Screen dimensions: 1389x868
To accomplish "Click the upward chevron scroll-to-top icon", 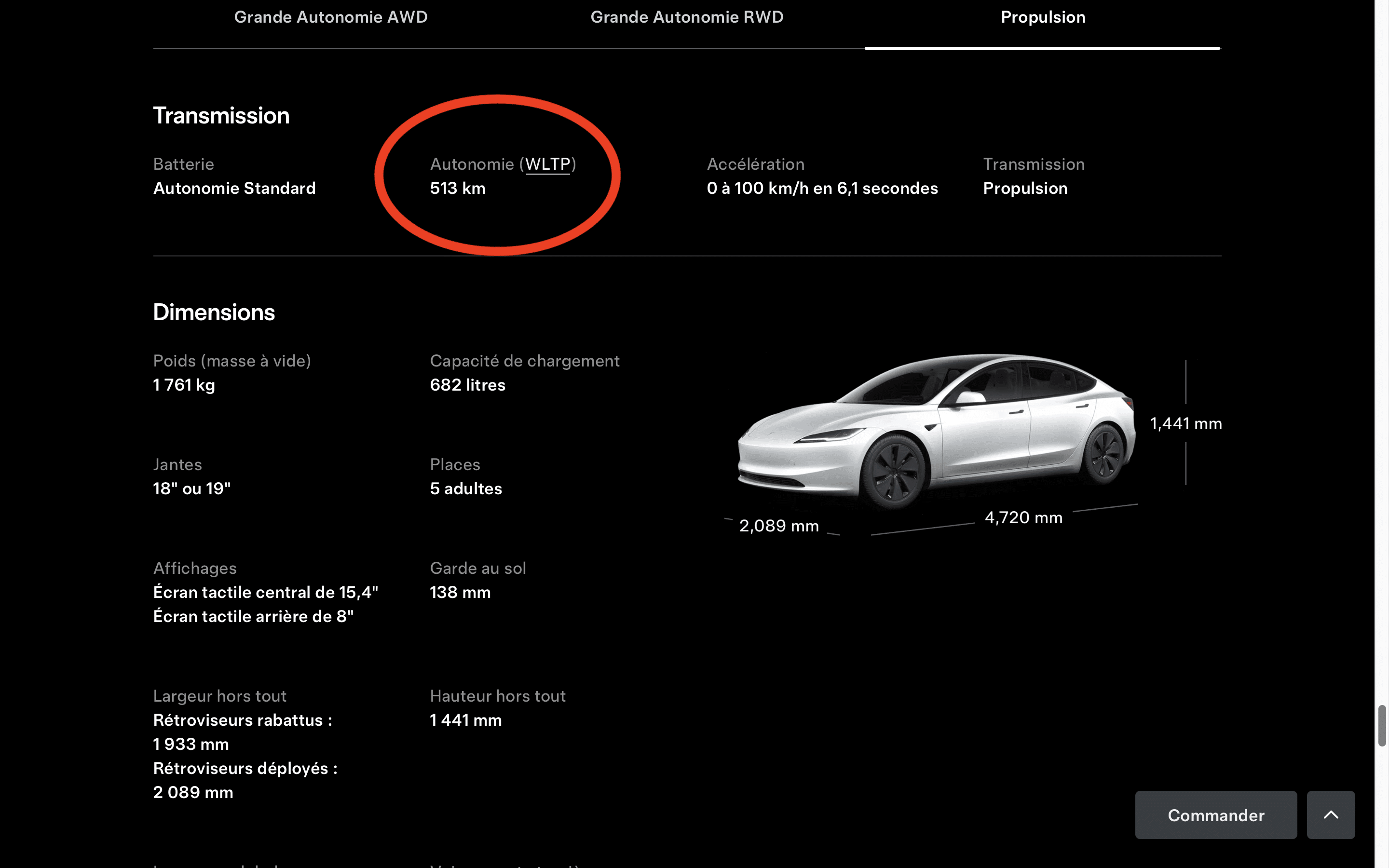I will [x=1331, y=814].
